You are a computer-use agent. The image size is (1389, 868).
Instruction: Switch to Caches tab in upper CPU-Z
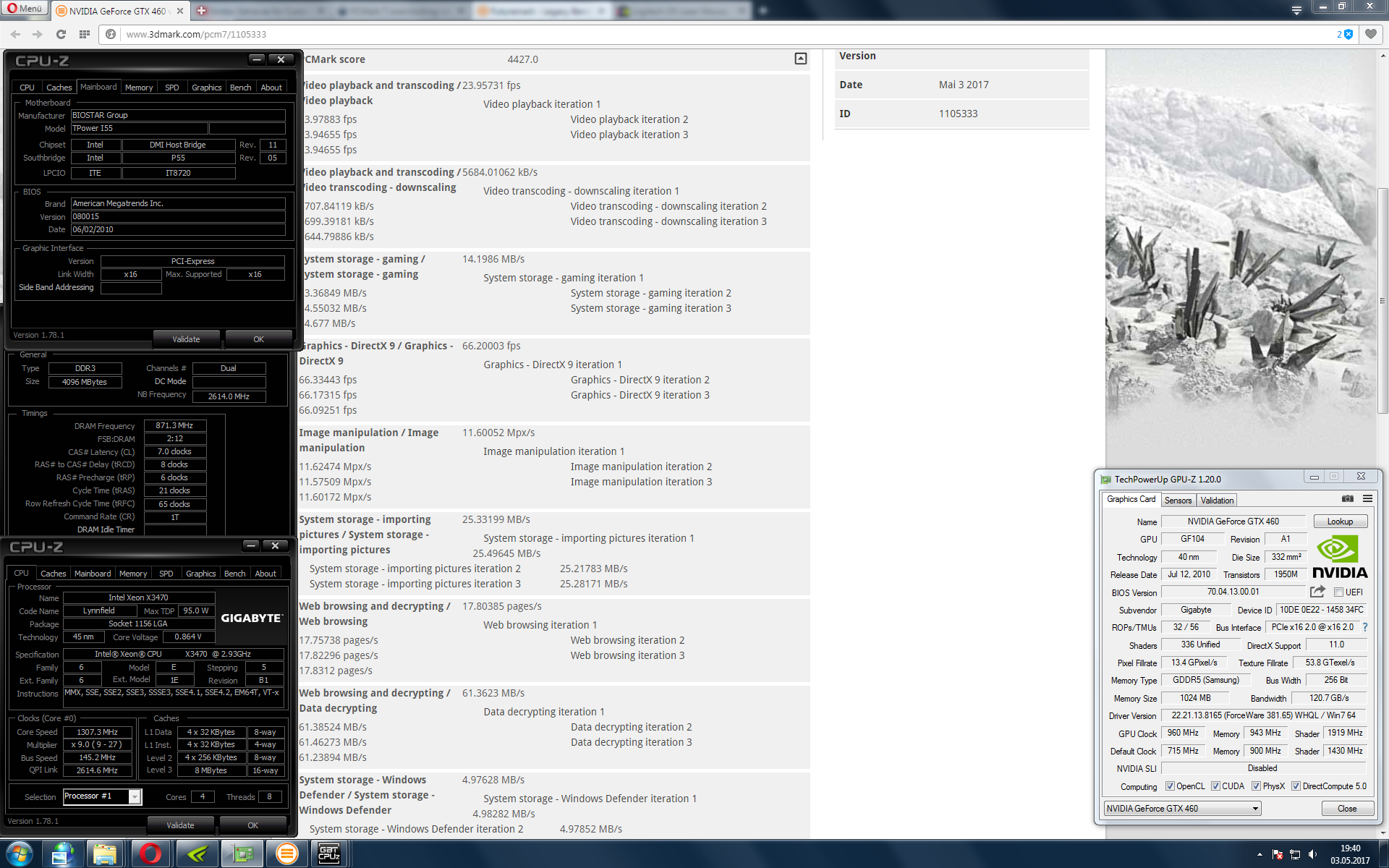click(59, 88)
